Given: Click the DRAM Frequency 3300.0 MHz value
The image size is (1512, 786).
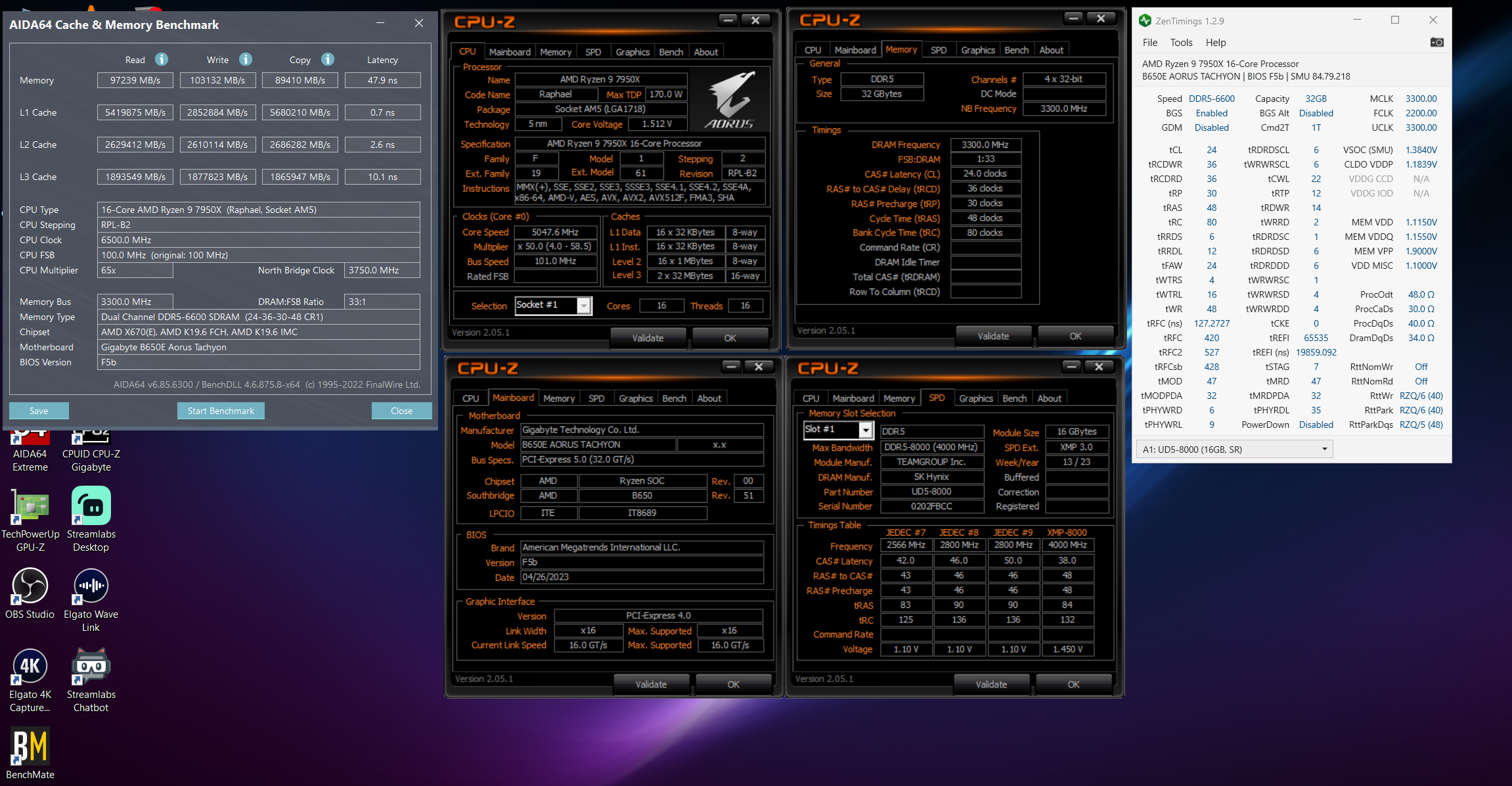Looking at the screenshot, I should 985,145.
